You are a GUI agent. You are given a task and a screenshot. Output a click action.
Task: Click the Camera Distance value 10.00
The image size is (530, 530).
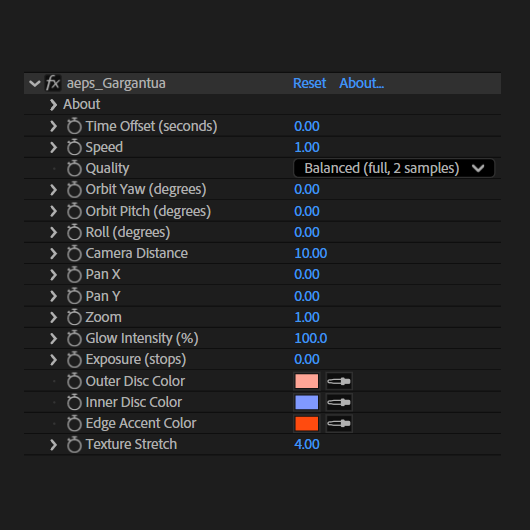click(x=311, y=254)
